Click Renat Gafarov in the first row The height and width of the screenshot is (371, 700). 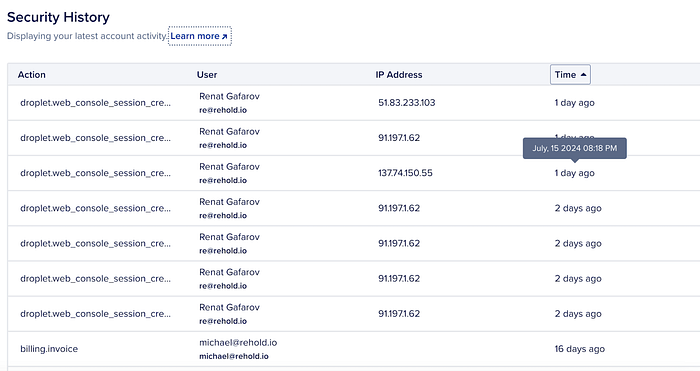(x=229, y=96)
